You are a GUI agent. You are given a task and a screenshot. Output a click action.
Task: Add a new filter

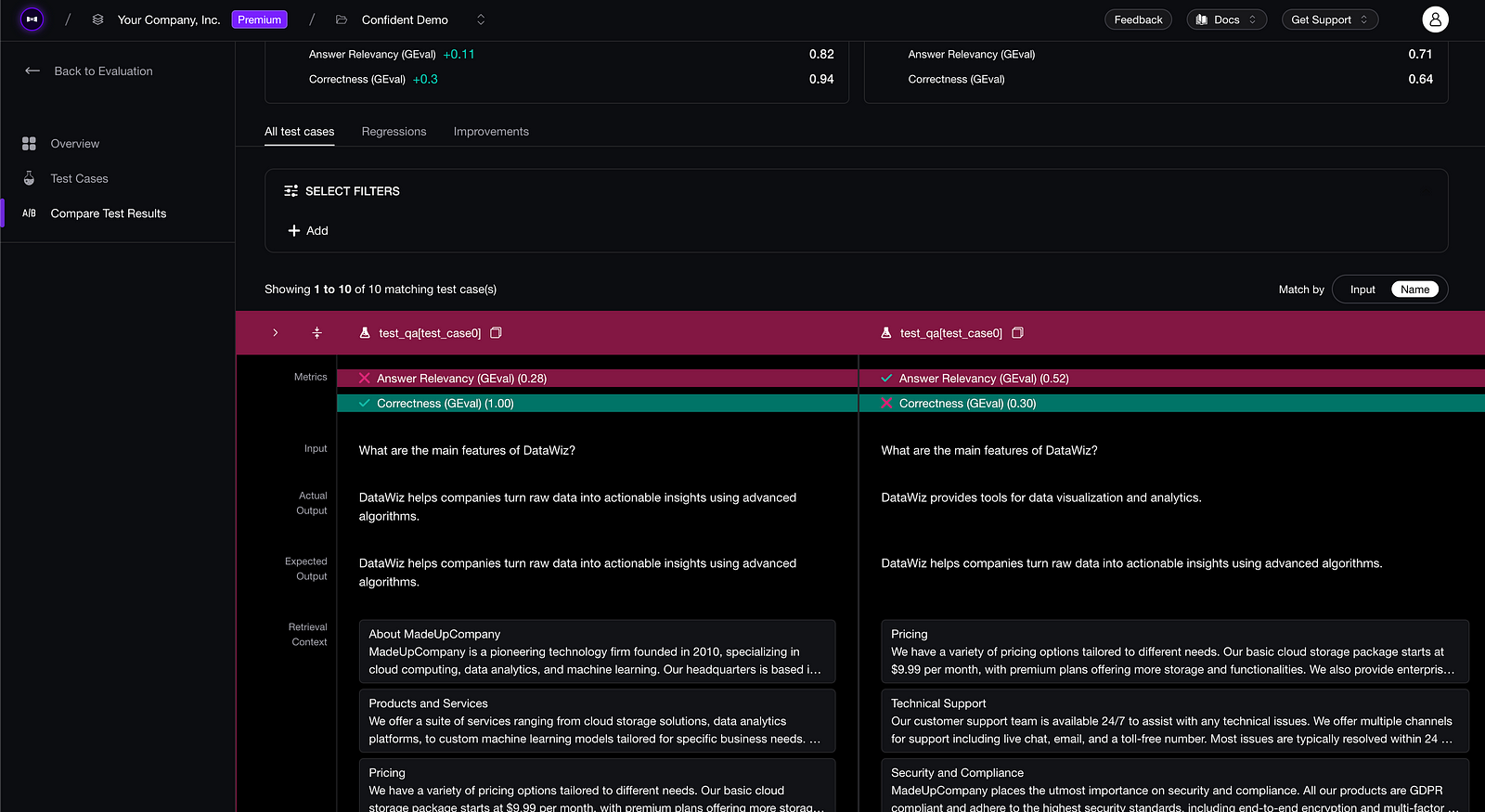[x=308, y=230]
